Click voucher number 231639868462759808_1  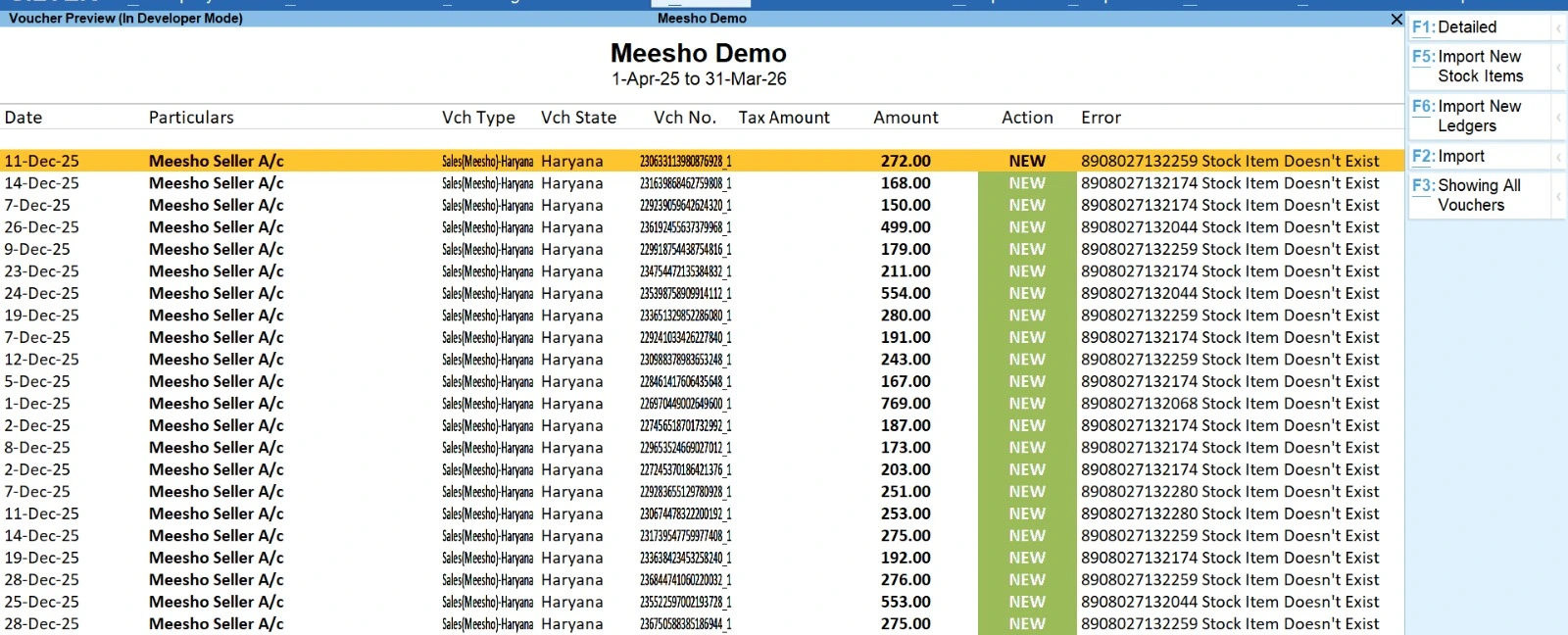click(x=686, y=183)
